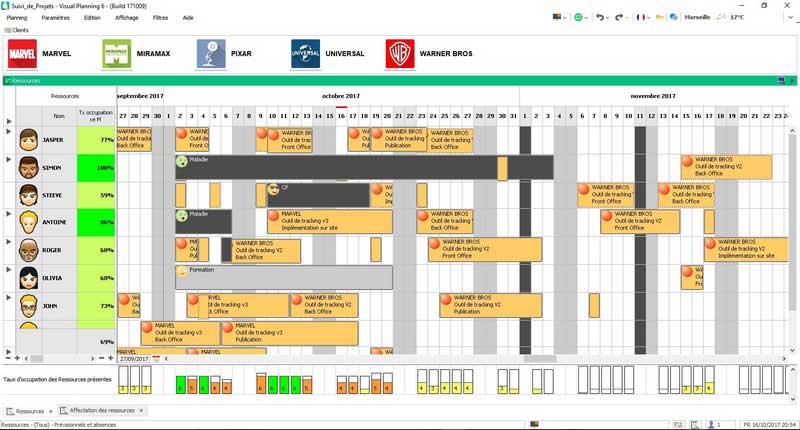This screenshot has width=800, height=430.
Task: Click the row height minus at bottom left
Action: (8, 359)
